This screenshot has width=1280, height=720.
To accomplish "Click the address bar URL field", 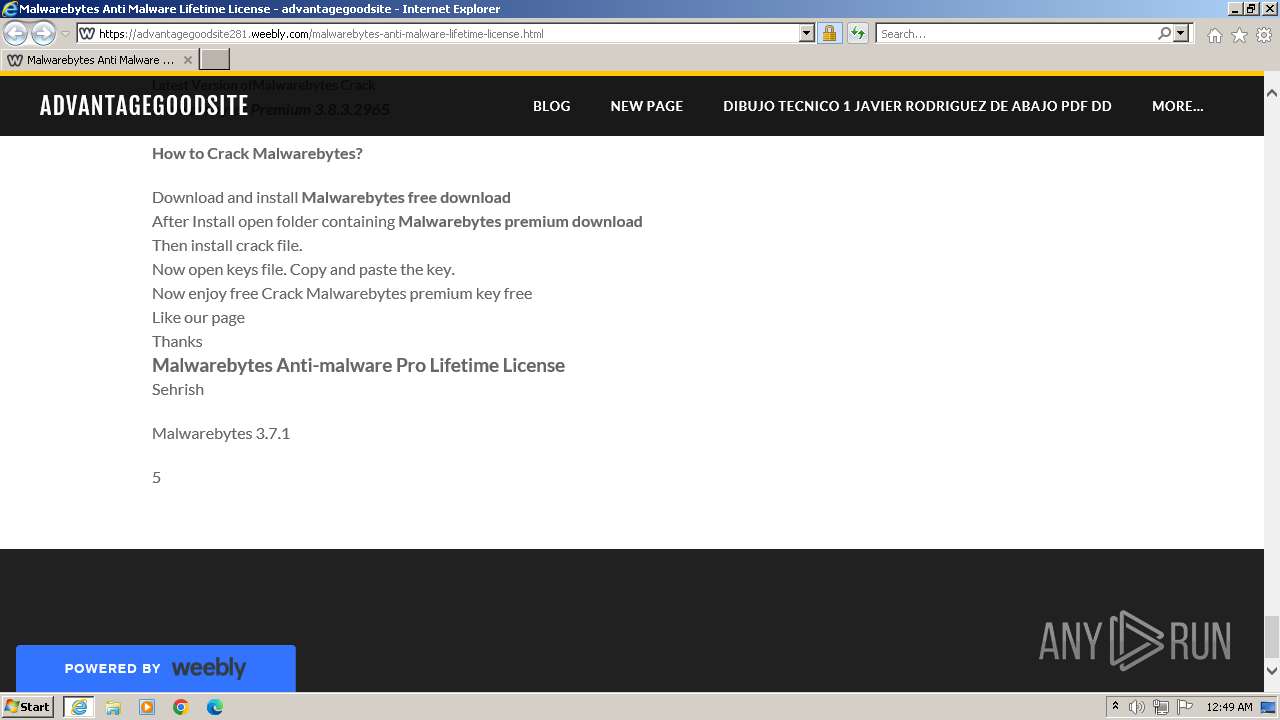I will (x=438, y=33).
